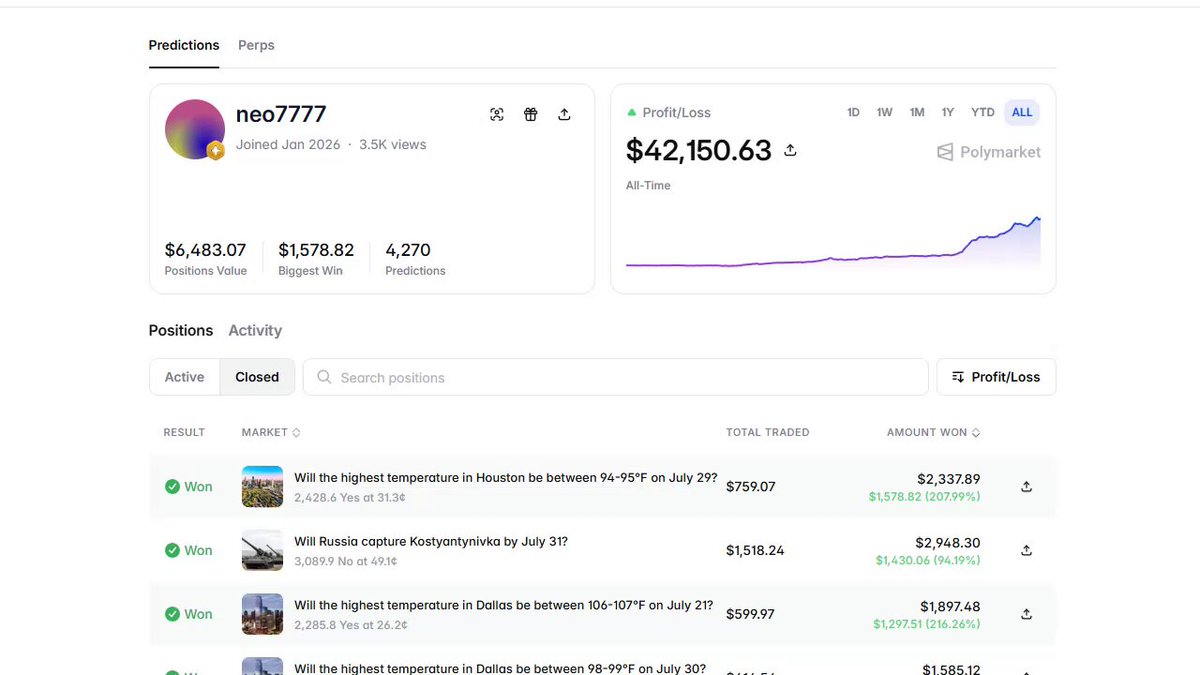1200x675 pixels.
Task: Switch to the Predictions tab
Action: pos(184,45)
